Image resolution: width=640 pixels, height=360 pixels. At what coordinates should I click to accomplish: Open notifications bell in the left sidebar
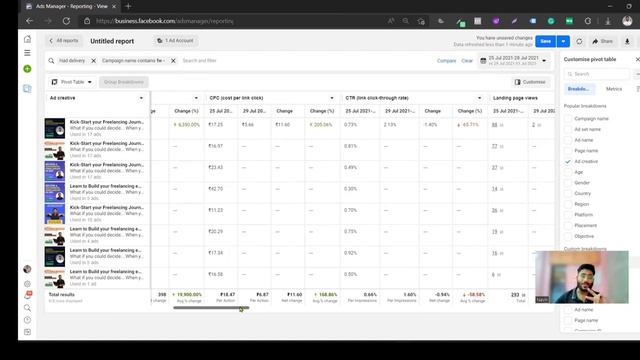click(x=27, y=295)
